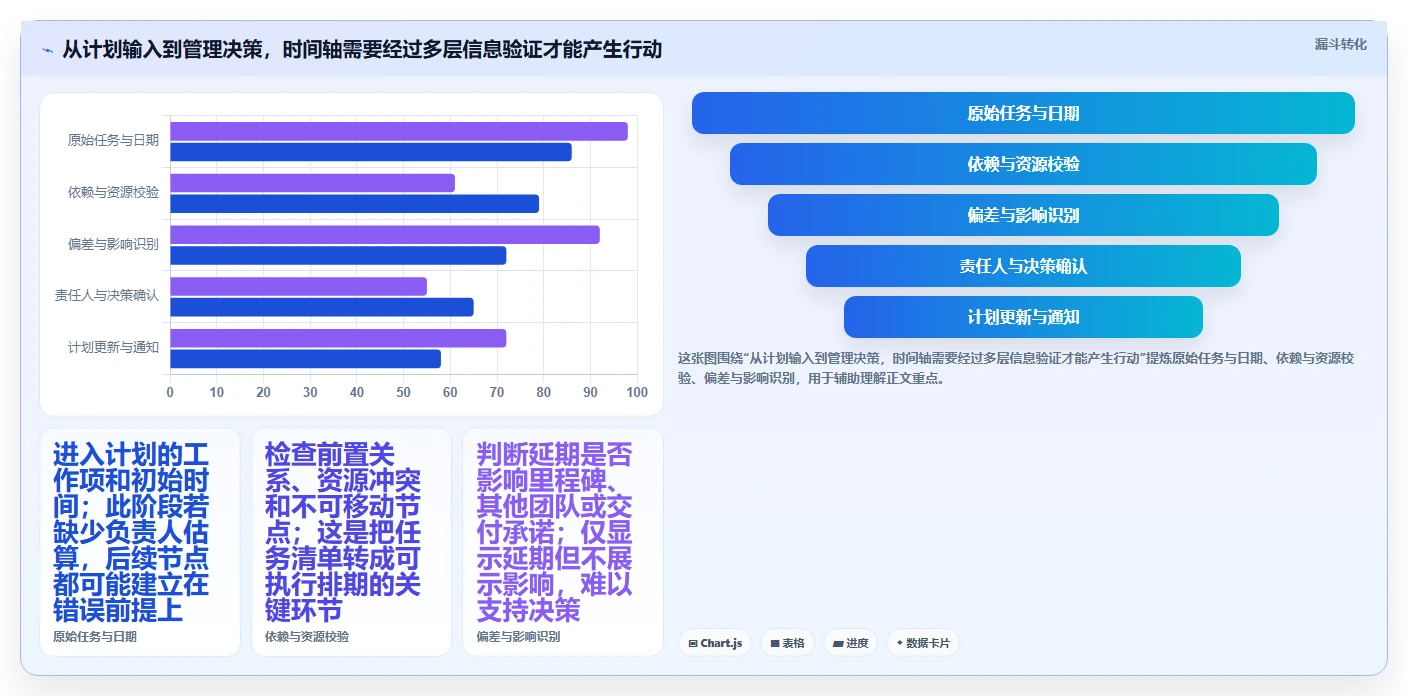This screenshot has height=696, width=1408.
Task: Click the 原始任务与日期 funnel stage
Action: tap(1023, 113)
